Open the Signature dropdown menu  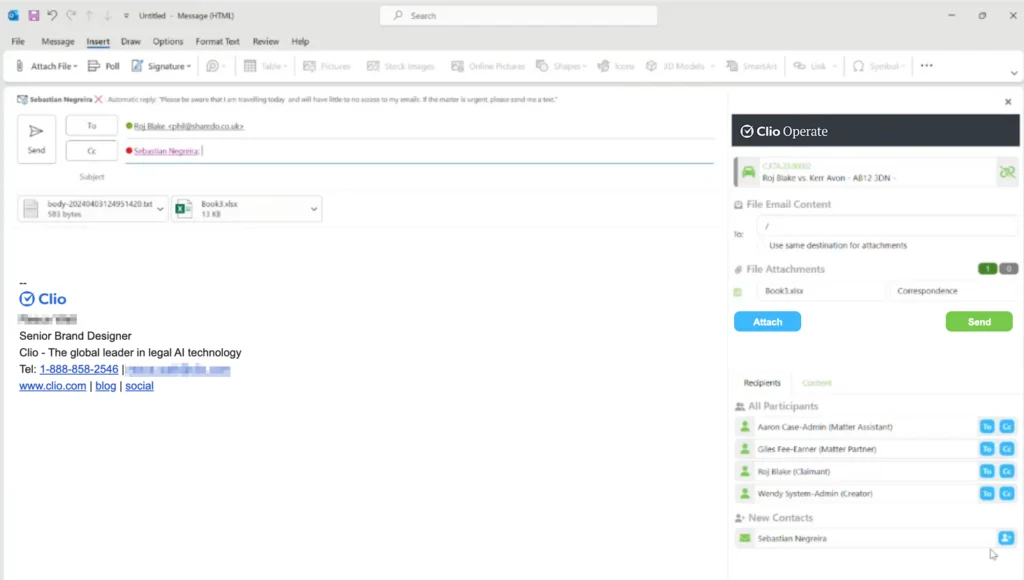pos(189,67)
